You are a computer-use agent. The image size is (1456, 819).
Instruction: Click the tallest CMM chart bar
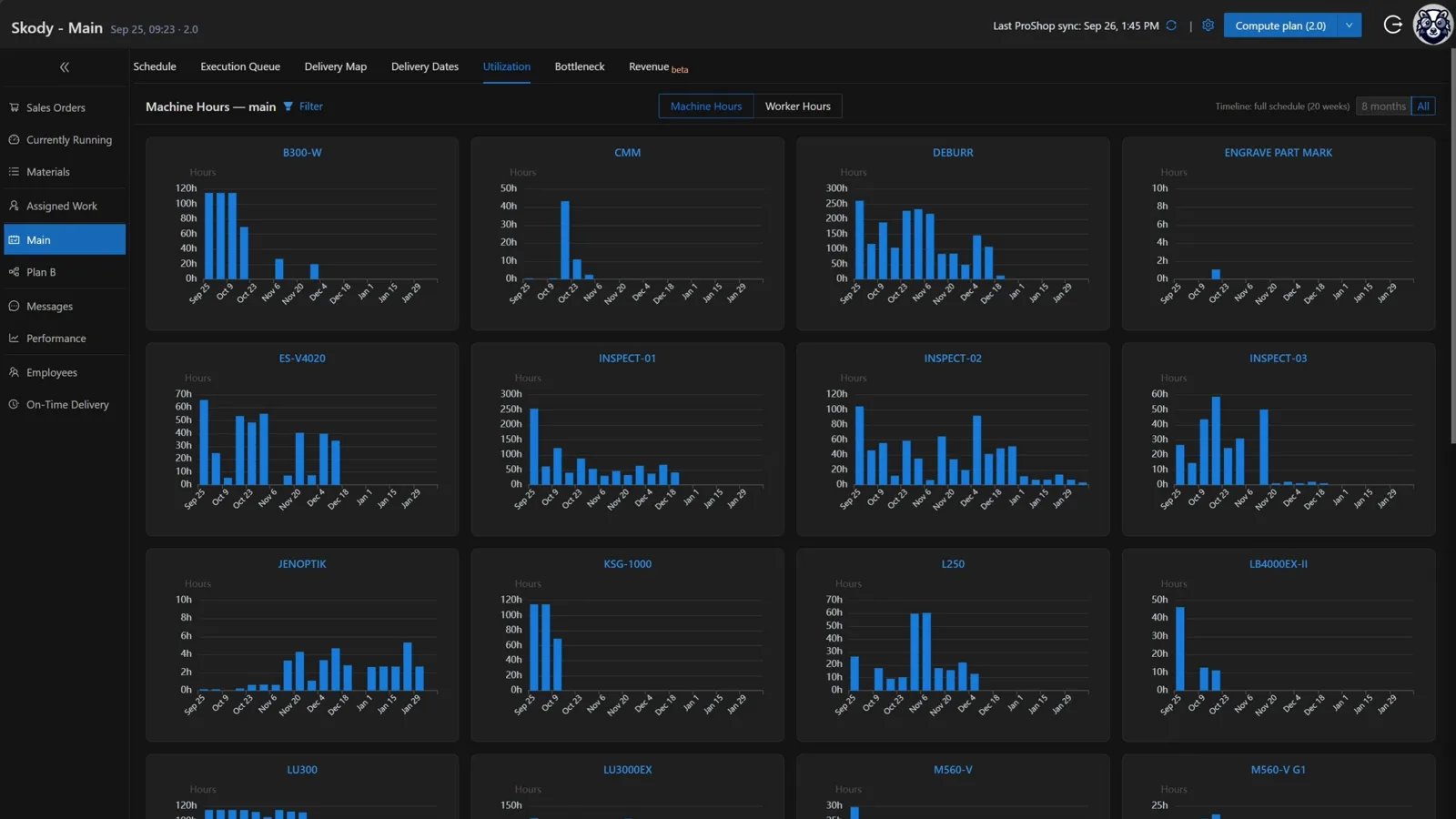coord(565,240)
